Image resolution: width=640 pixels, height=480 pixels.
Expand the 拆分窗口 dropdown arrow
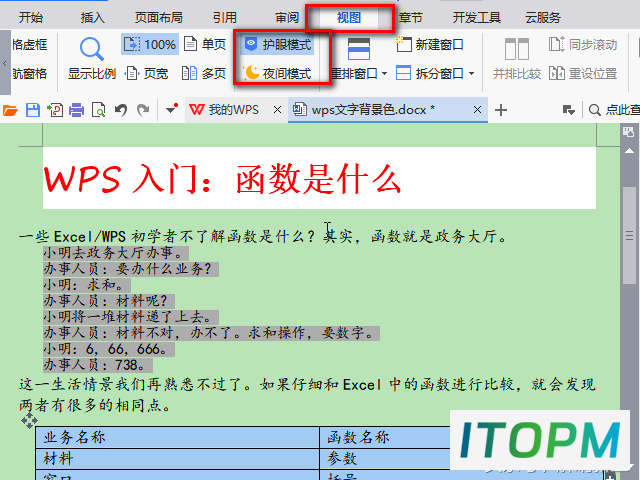(471, 74)
